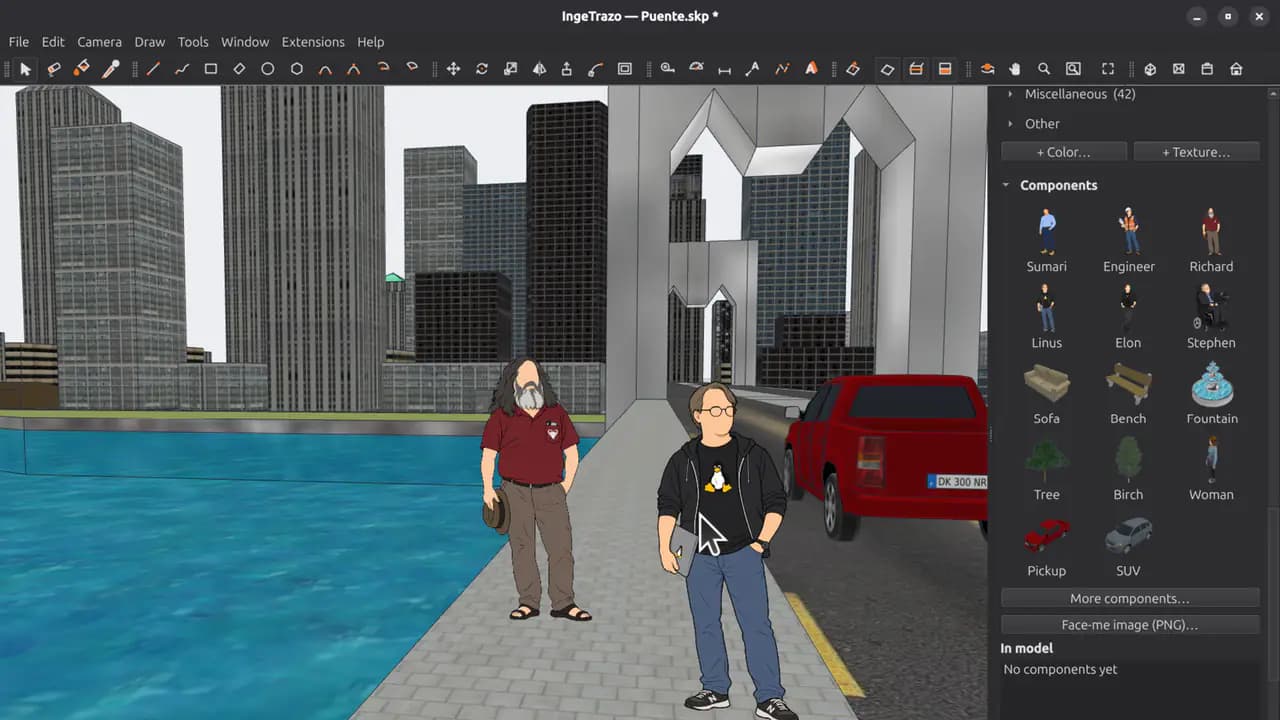
Task: Select the Rotate tool
Action: pyautogui.click(x=482, y=69)
